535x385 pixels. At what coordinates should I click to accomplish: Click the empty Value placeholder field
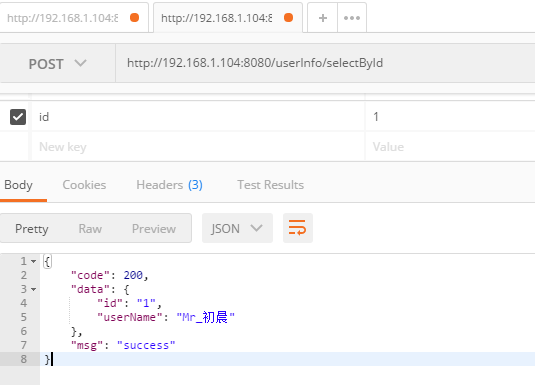[x=450, y=147]
